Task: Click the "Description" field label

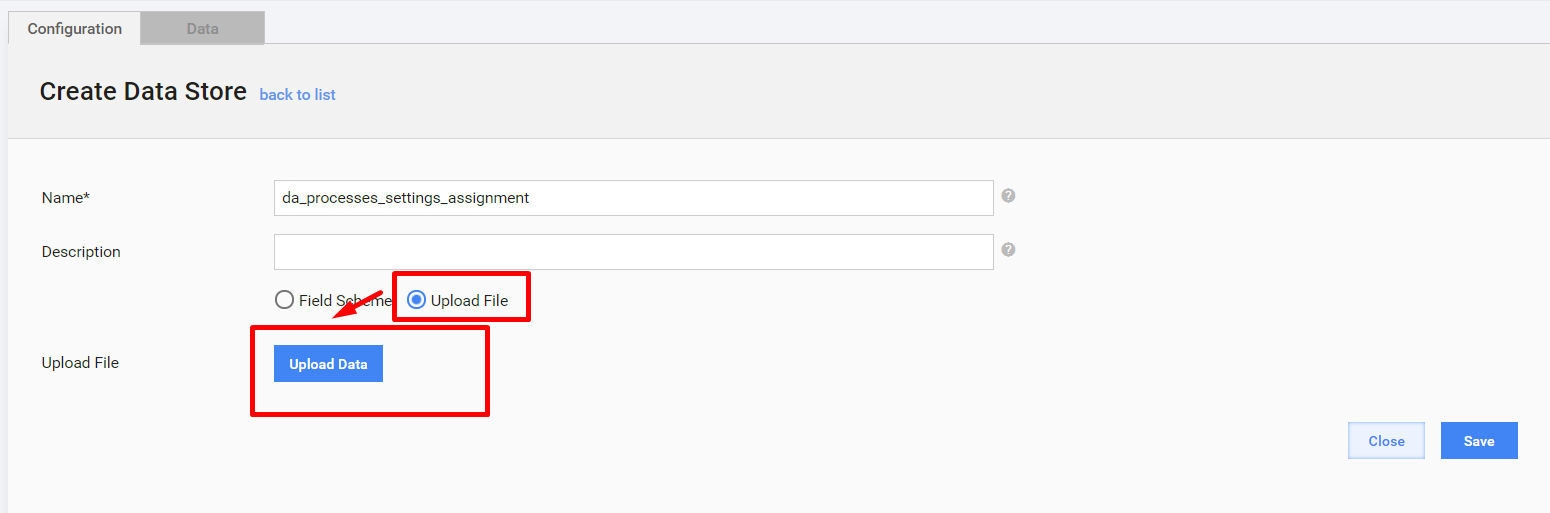Action: 81,252
